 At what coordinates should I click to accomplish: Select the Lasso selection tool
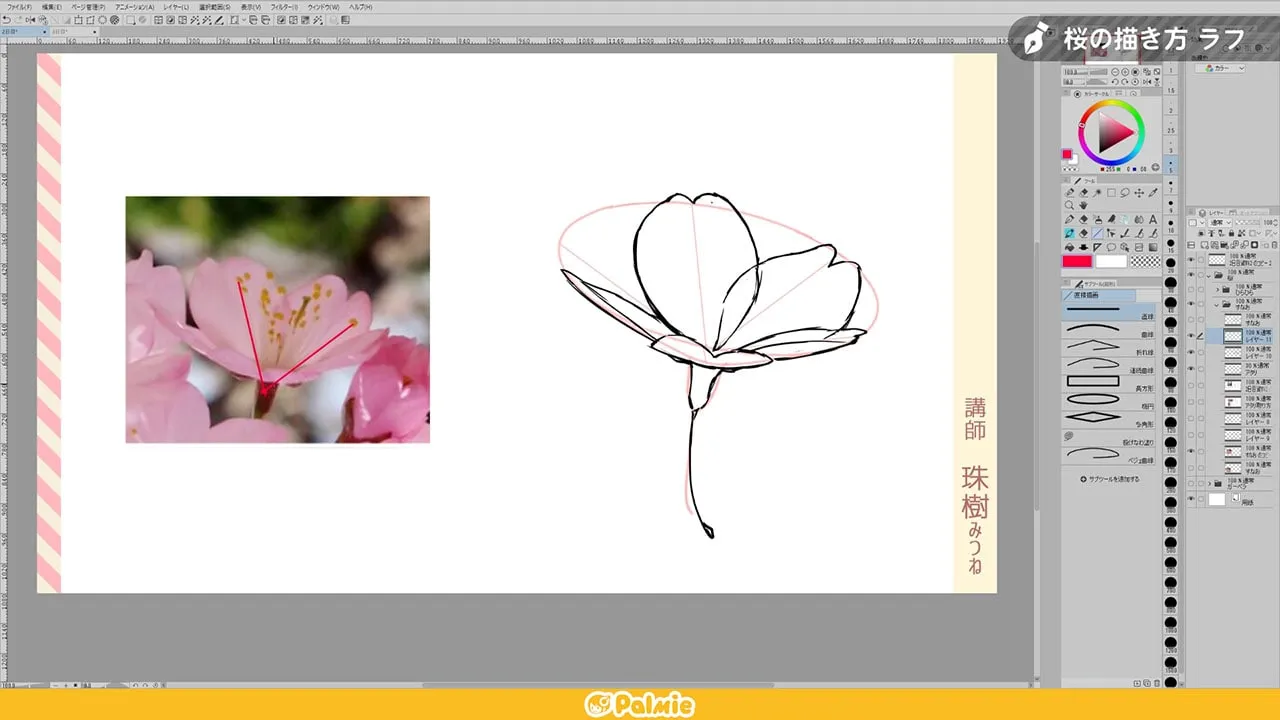click(1125, 193)
